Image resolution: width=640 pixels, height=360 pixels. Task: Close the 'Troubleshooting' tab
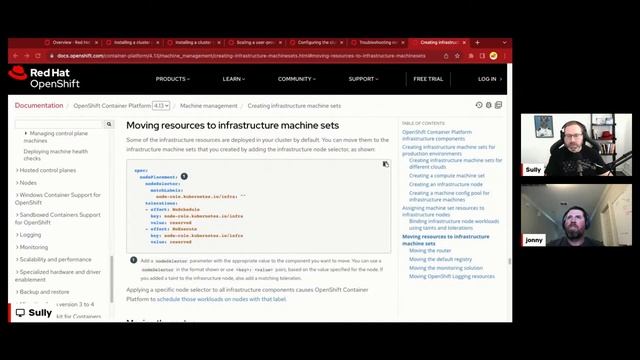[x=403, y=42]
